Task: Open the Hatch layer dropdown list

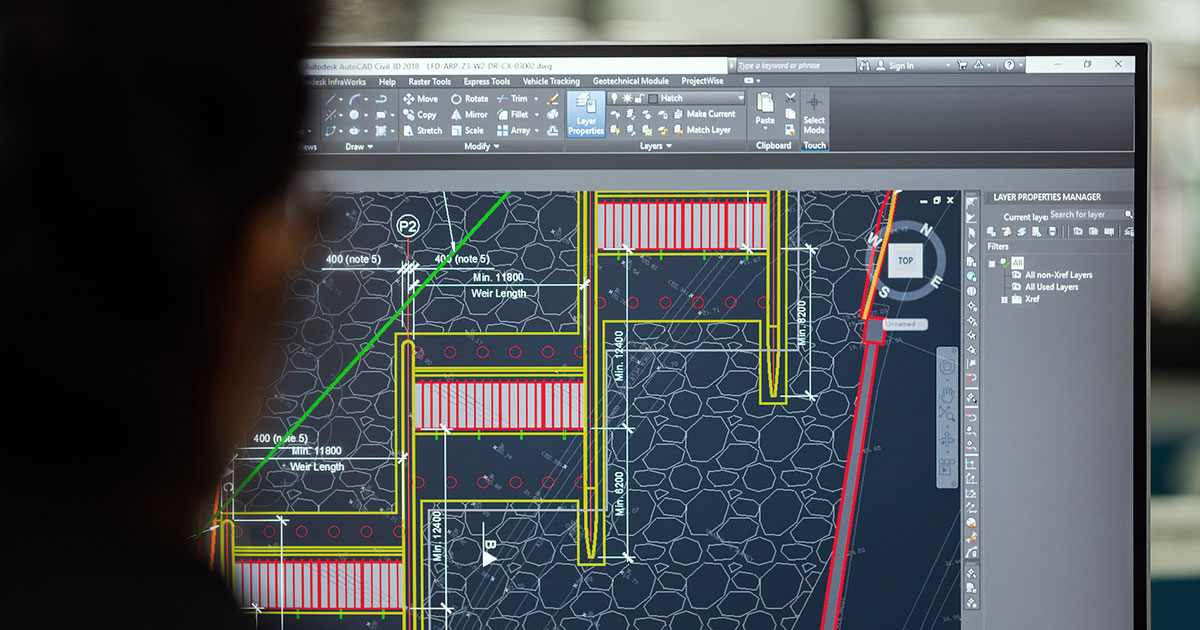Action: (x=740, y=98)
